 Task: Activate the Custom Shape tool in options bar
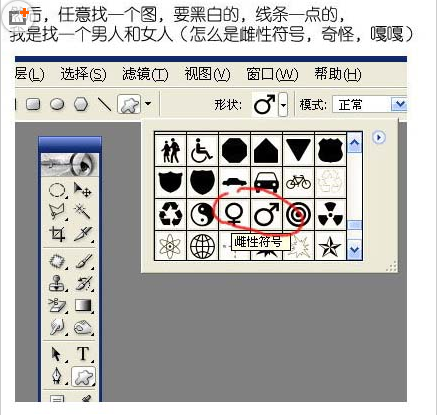[129, 105]
